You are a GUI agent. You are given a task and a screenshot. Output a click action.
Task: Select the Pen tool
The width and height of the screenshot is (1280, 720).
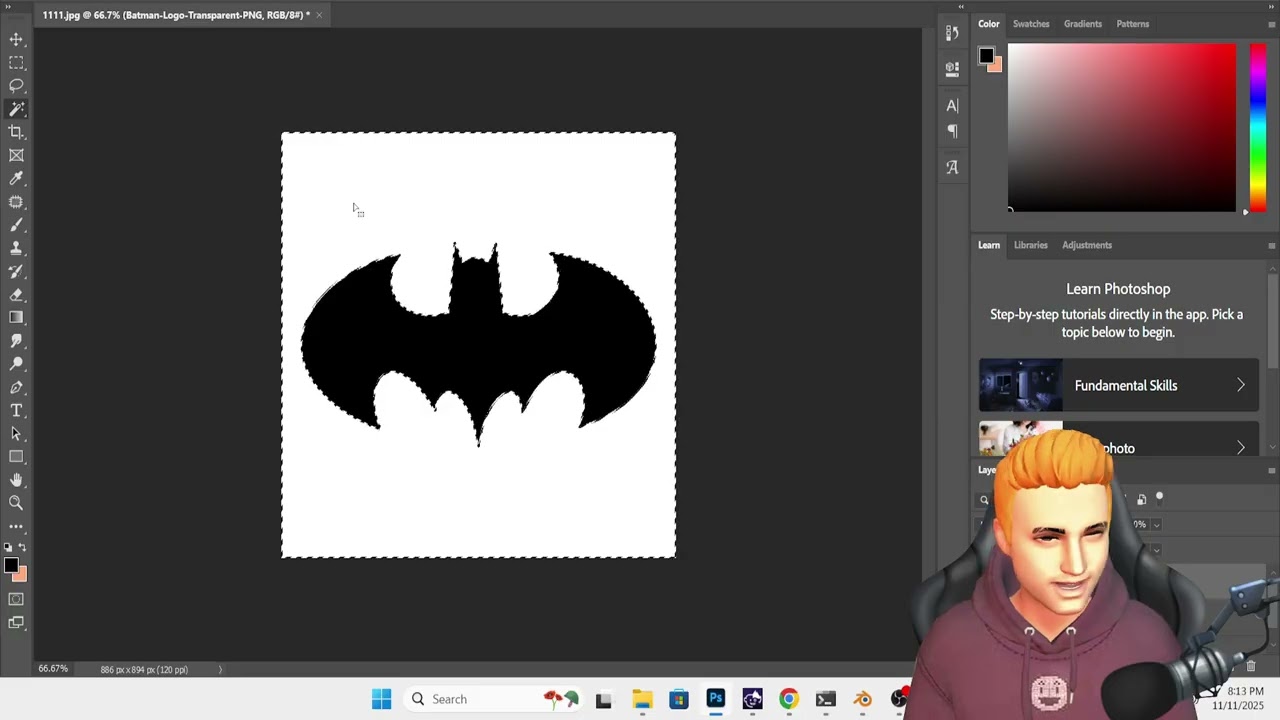coord(16,387)
